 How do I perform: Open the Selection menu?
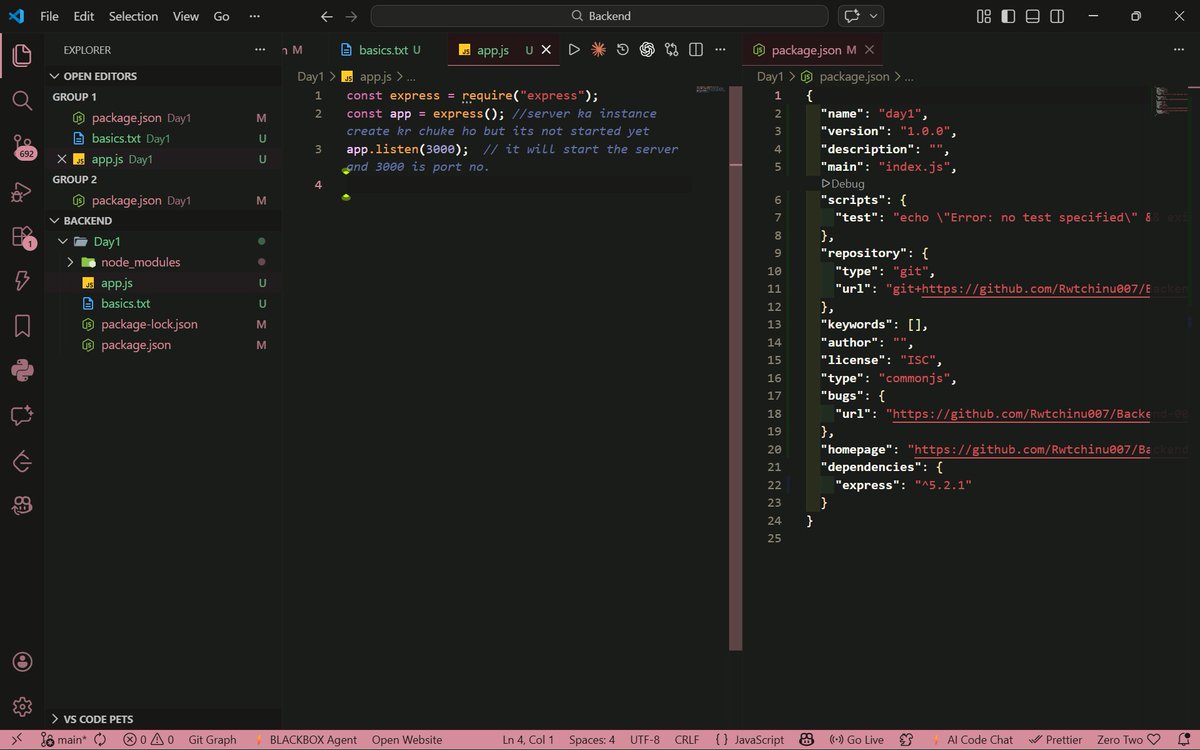[x=133, y=16]
